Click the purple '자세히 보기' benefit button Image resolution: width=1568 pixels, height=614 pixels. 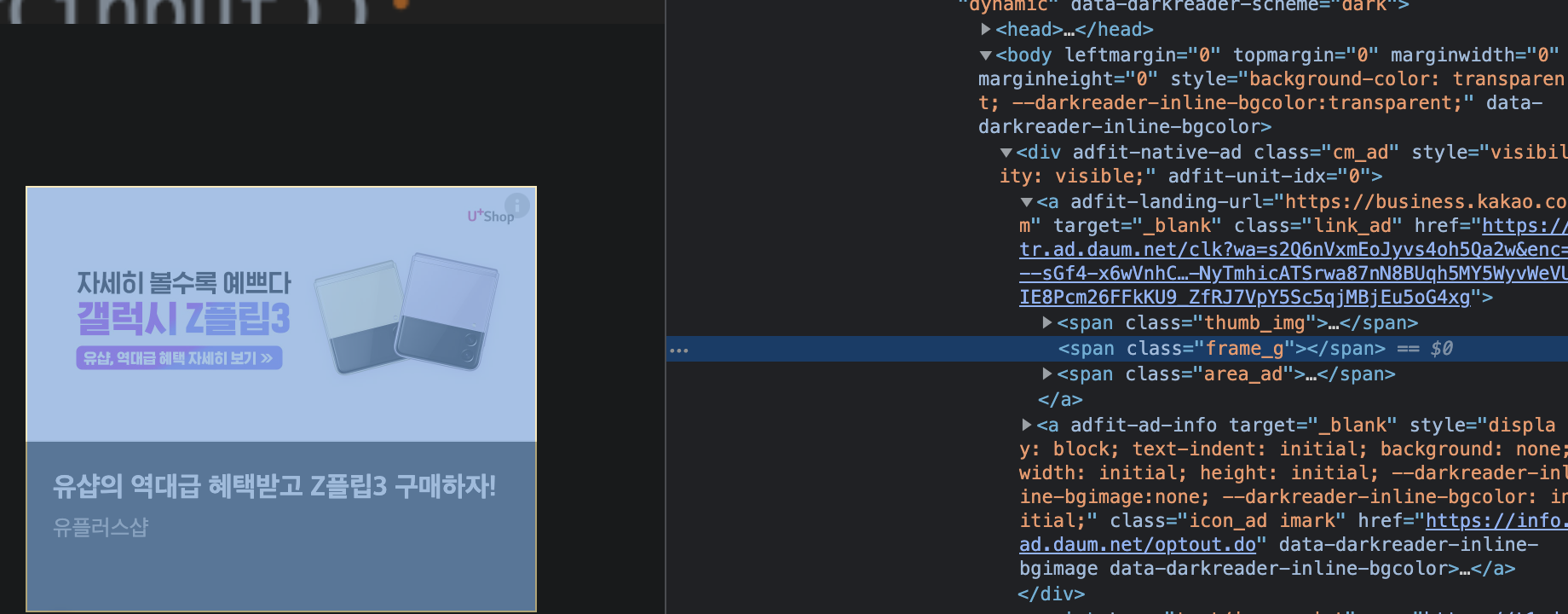tap(179, 358)
